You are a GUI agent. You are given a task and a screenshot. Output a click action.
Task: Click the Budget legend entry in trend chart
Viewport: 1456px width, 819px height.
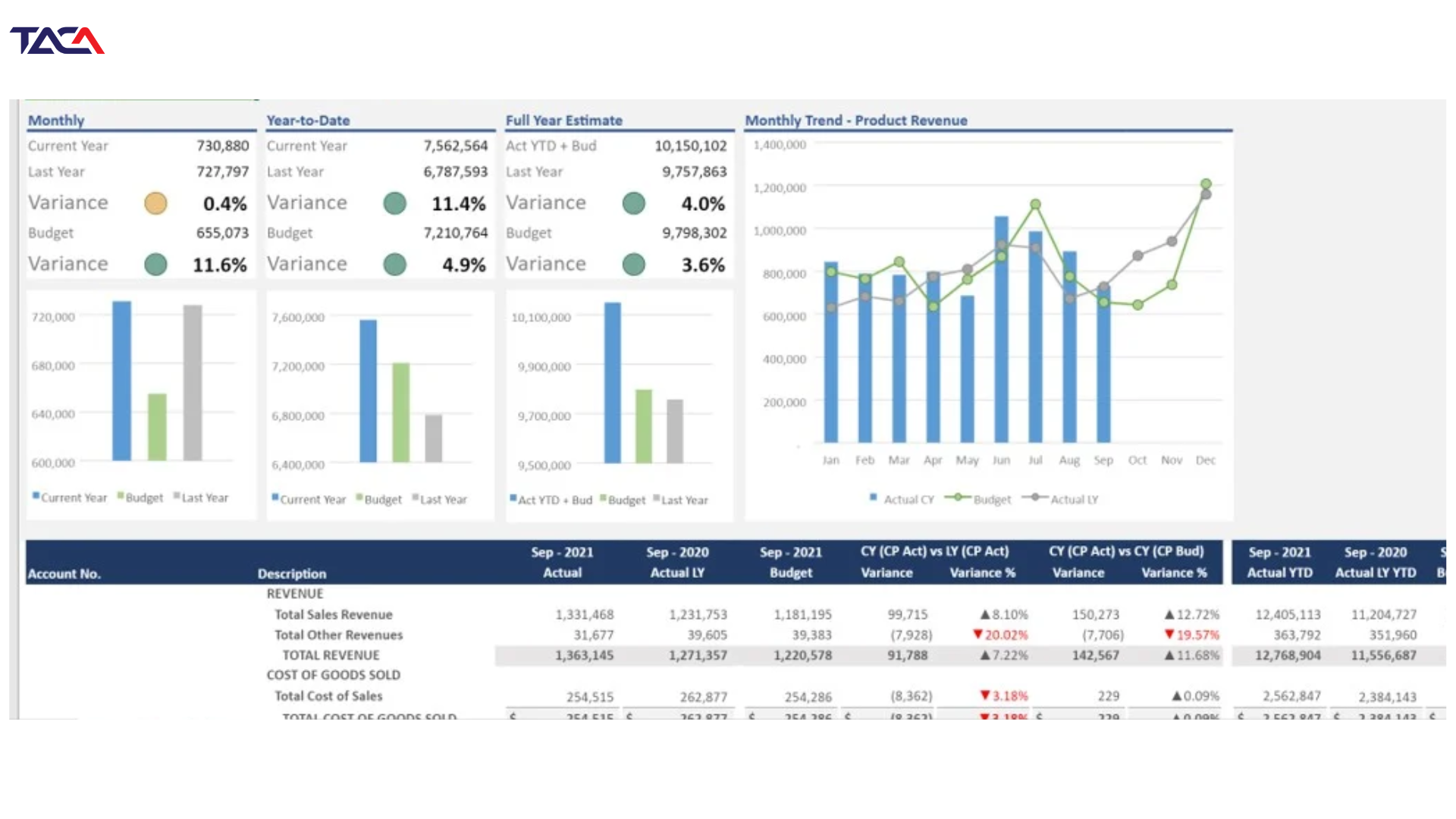[978, 499]
